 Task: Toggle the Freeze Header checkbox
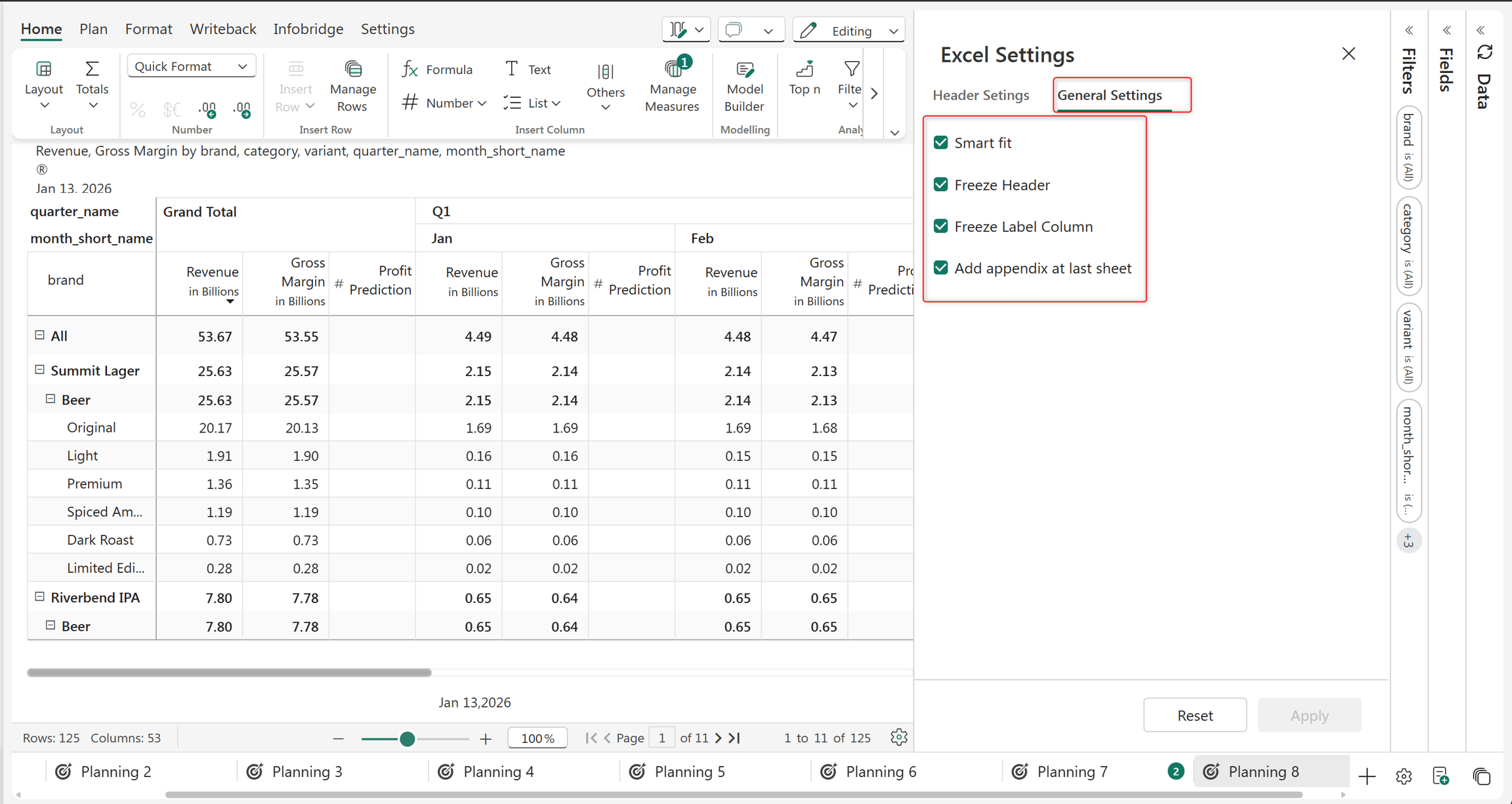(940, 184)
